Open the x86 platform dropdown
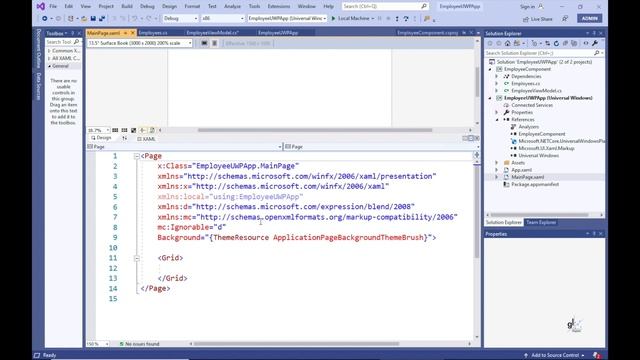 [x=222, y=18]
